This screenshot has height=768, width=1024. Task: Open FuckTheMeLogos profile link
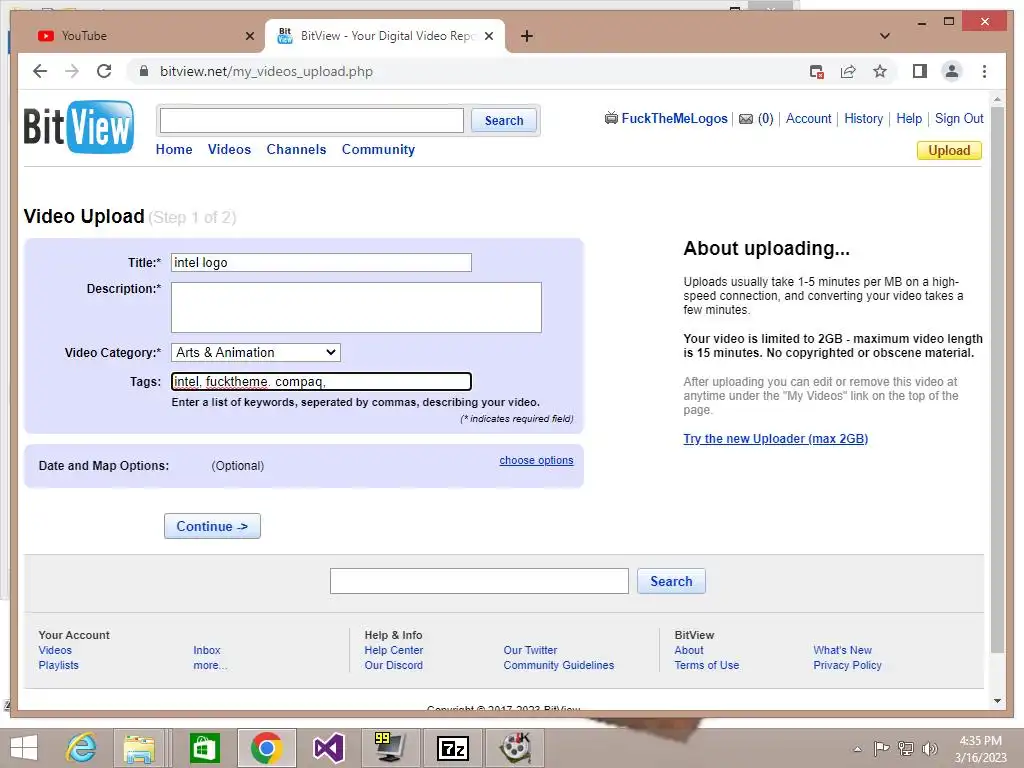pos(674,119)
